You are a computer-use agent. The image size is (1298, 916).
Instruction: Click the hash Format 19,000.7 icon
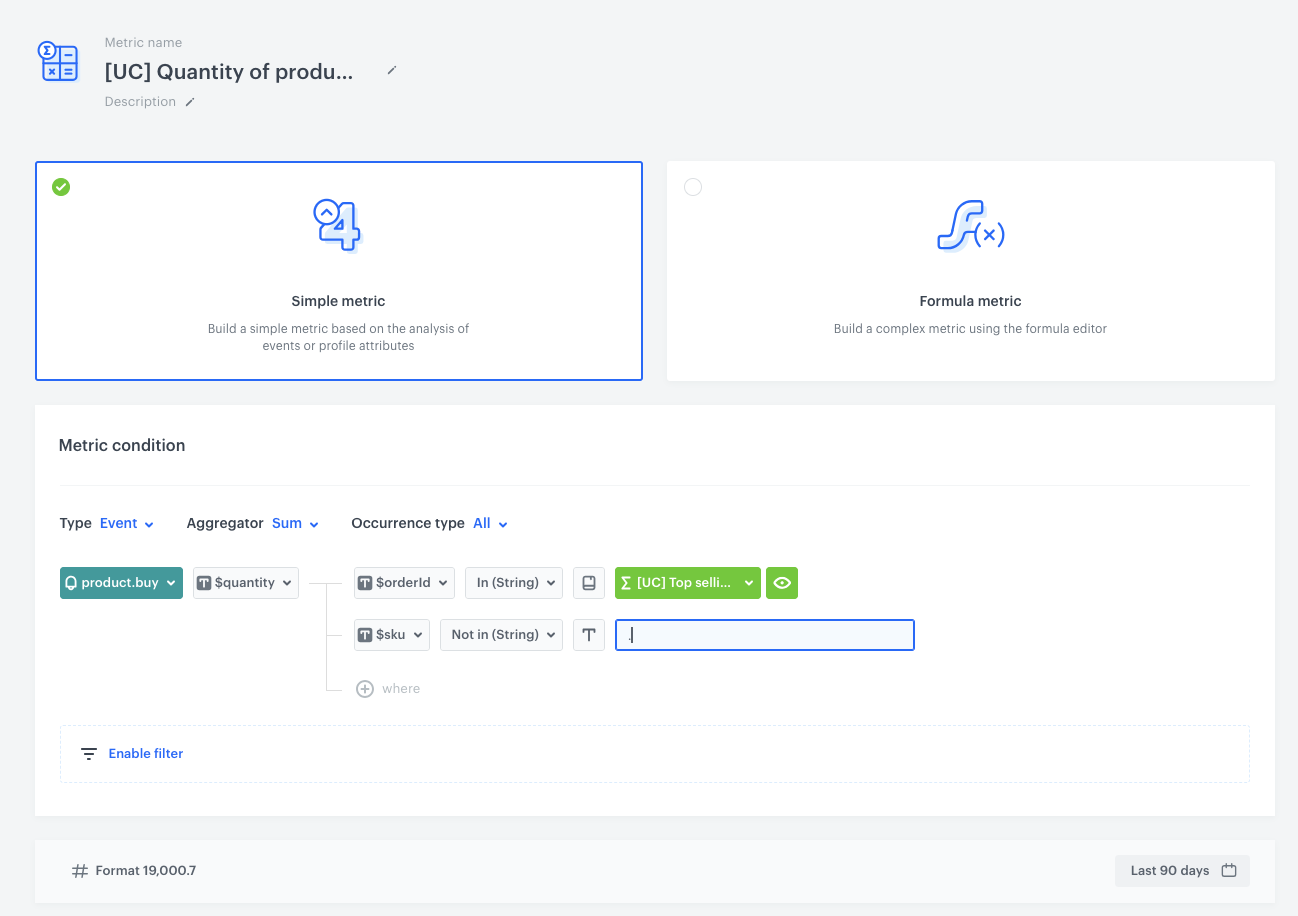[x=80, y=871]
